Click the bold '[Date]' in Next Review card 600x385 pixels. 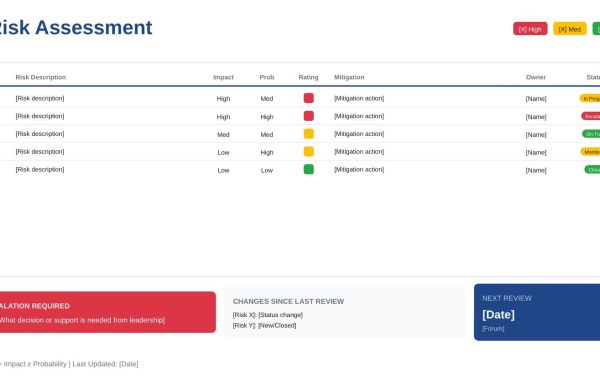tap(498, 315)
